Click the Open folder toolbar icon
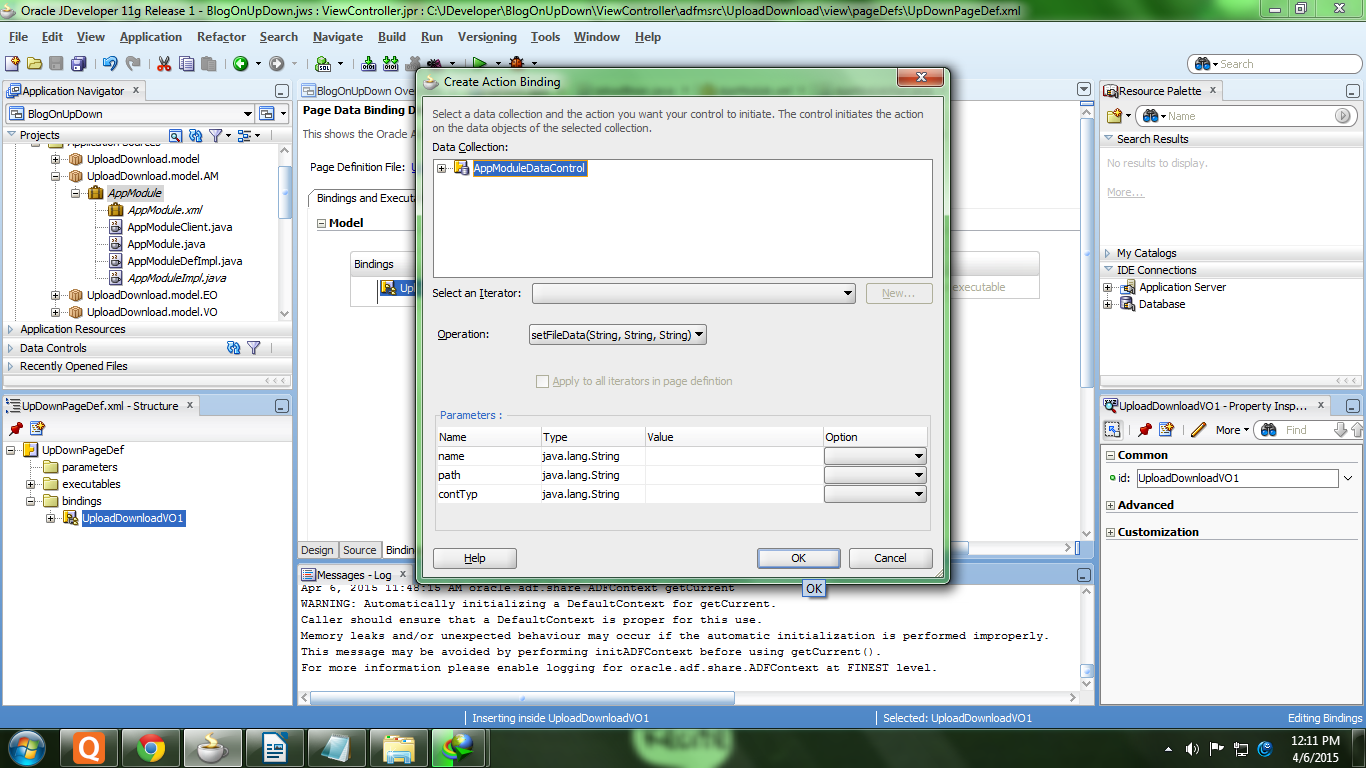1366x768 pixels. tap(34, 64)
